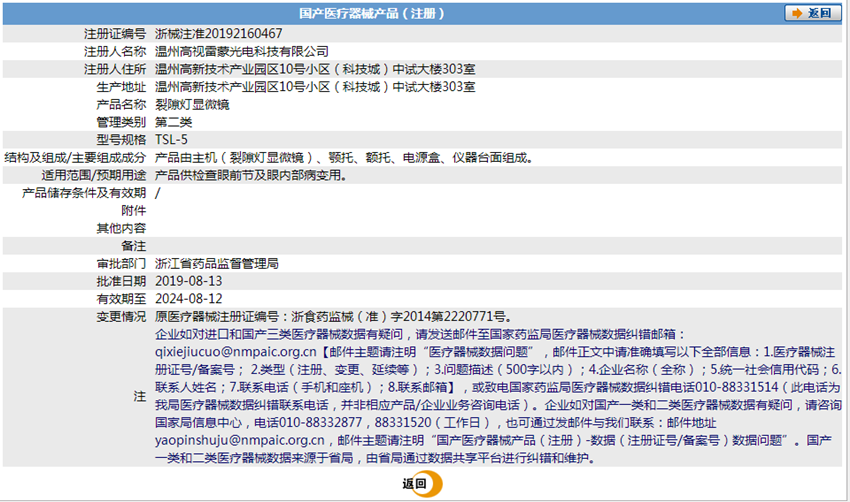Click the label 备注
This screenshot has width=850, height=502.
point(133,246)
